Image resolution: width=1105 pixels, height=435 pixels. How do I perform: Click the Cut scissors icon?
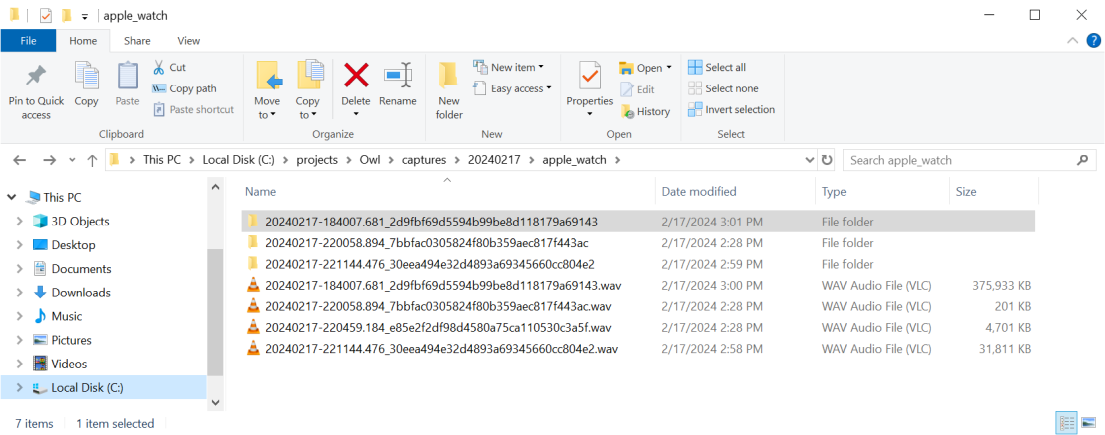tap(159, 68)
